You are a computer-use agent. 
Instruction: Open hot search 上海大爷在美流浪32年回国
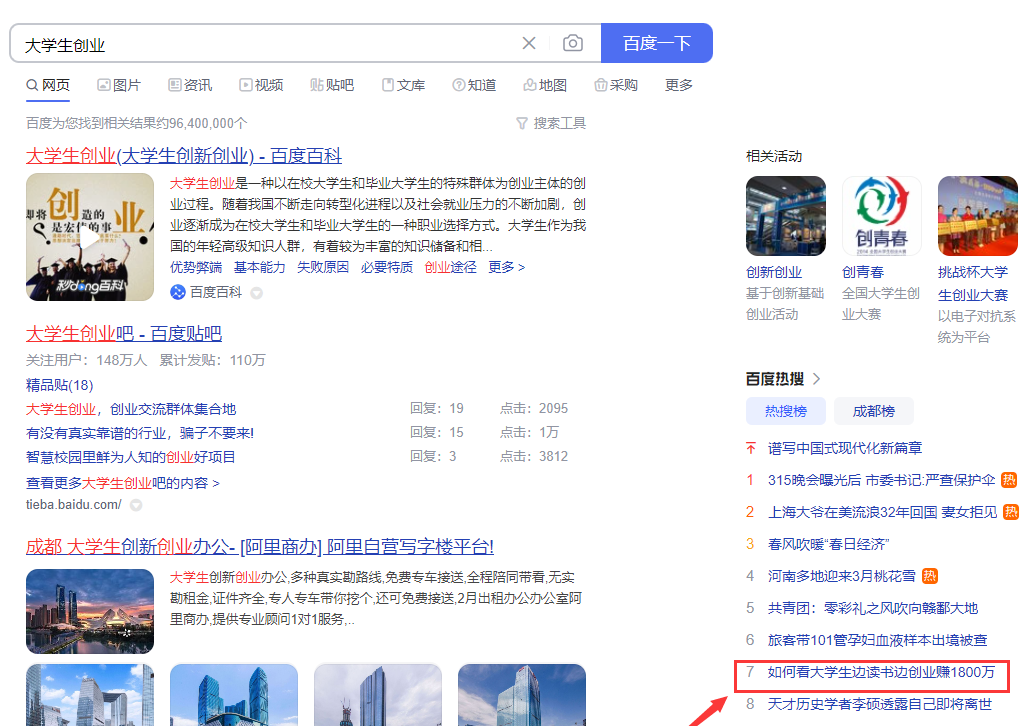click(883, 512)
